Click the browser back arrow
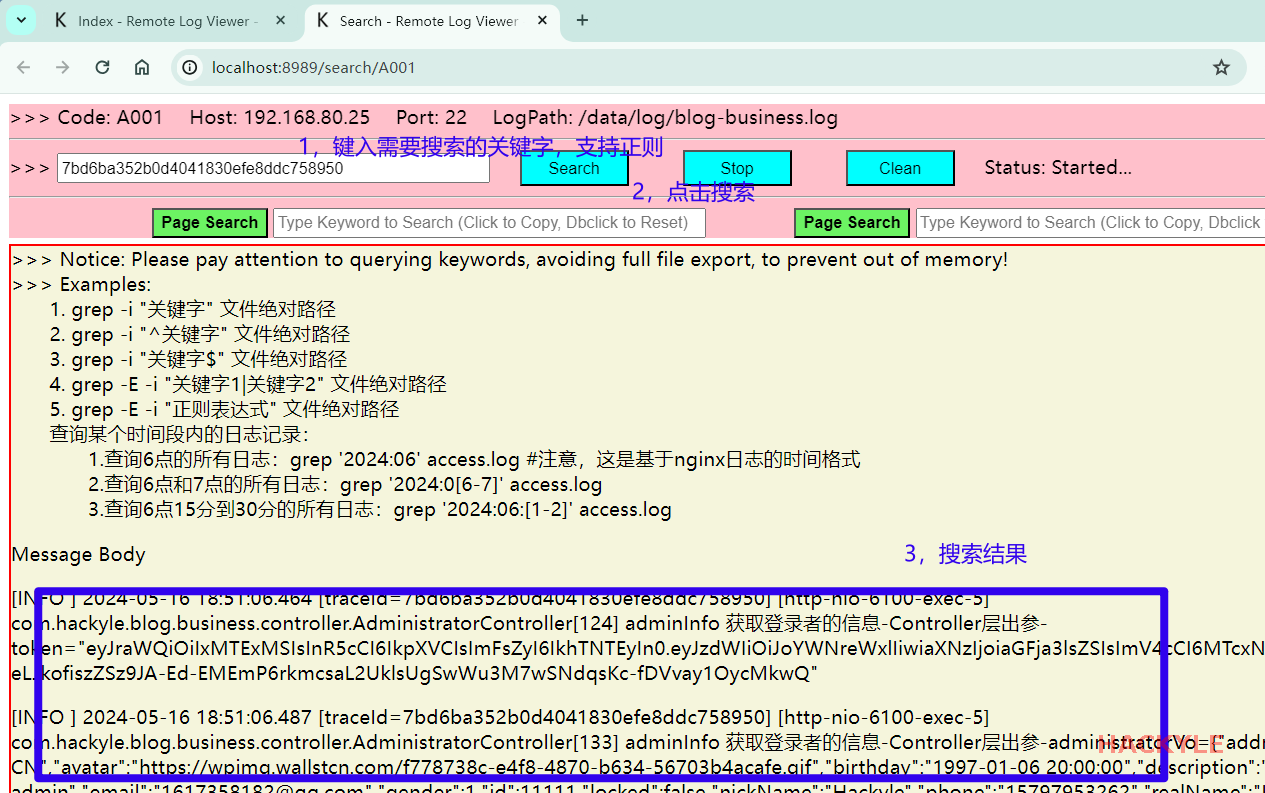This screenshot has width=1265, height=793. [x=24, y=67]
